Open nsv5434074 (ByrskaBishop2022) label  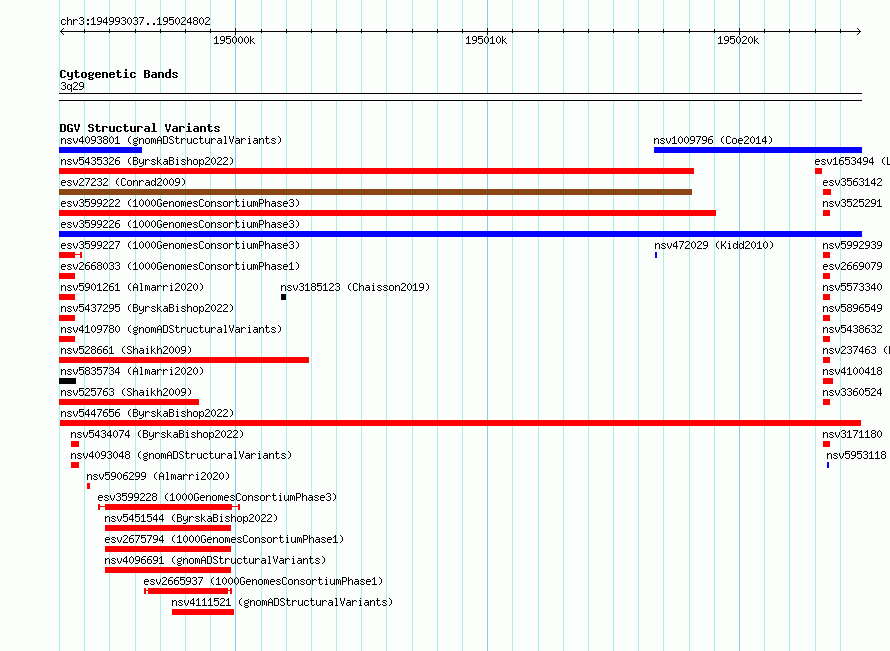point(157,434)
